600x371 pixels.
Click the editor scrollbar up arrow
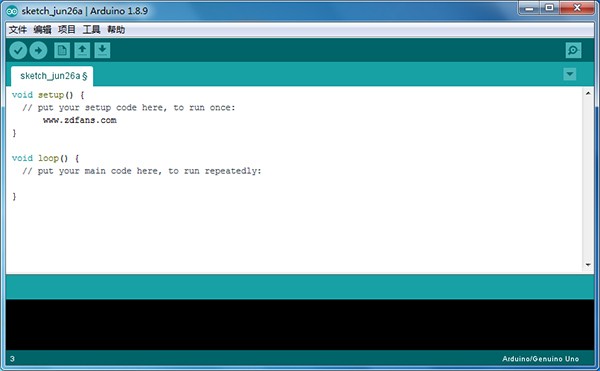coord(588,93)
